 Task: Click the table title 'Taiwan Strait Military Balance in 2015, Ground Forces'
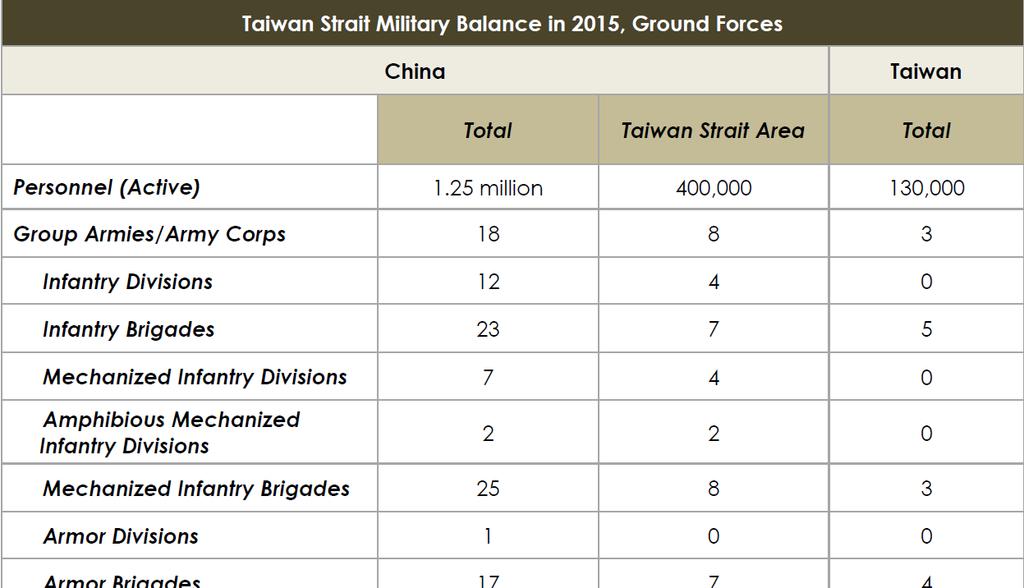coord(512,24)
